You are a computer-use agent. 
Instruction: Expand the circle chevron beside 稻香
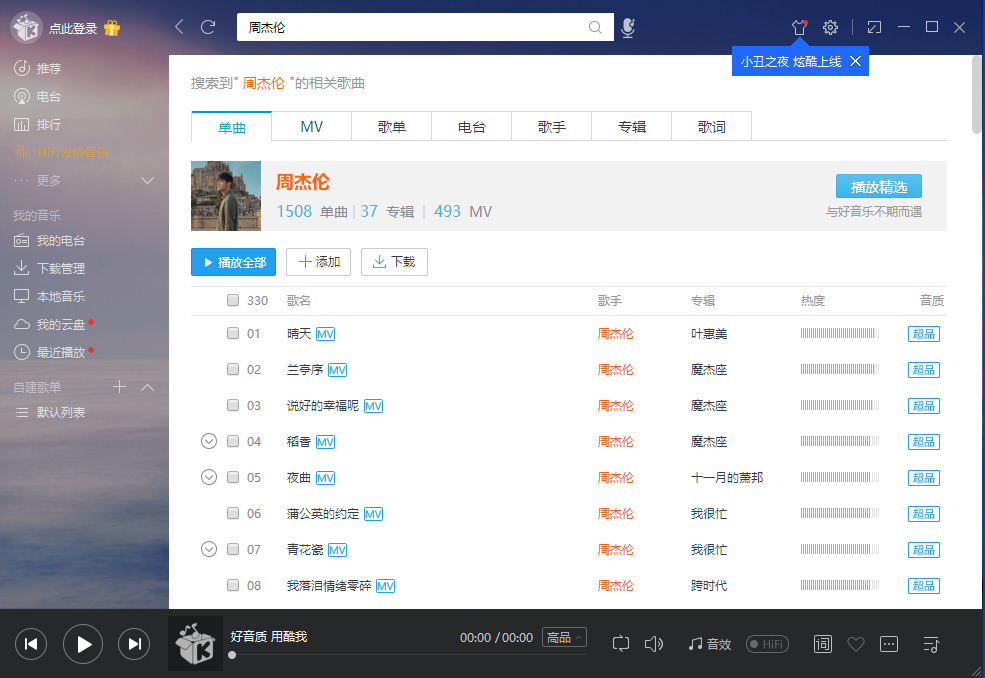(x=209, y=441)
